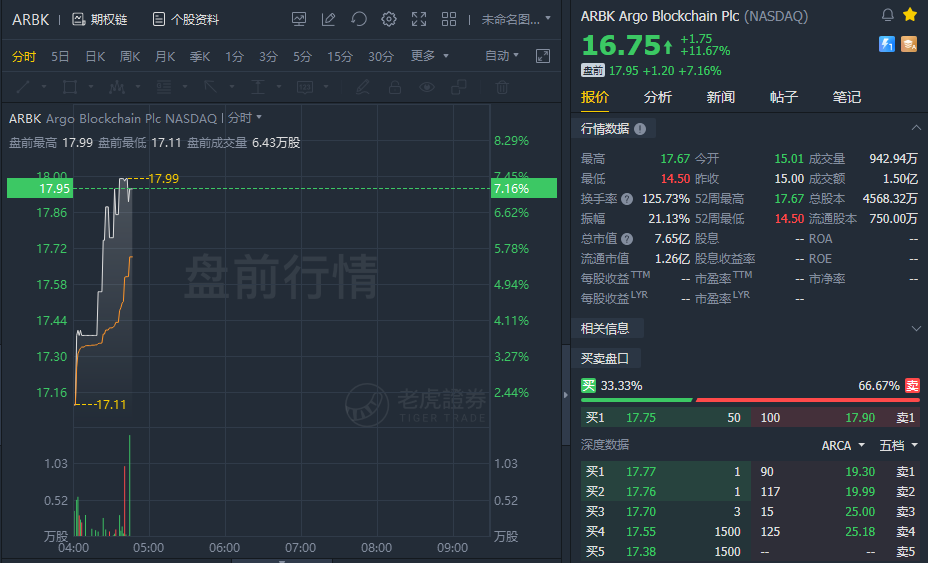Delete drawings with the trash icon
928x563 pixels.
502,88
